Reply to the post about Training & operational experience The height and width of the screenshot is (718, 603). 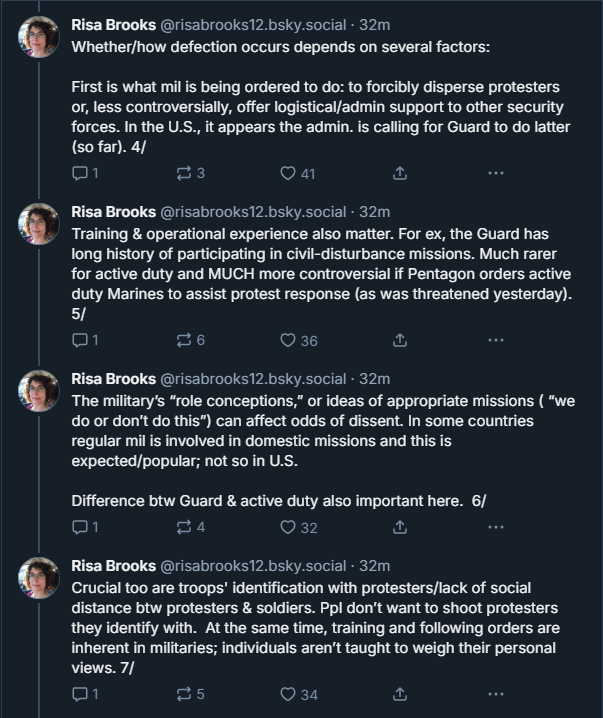(85, 340)
